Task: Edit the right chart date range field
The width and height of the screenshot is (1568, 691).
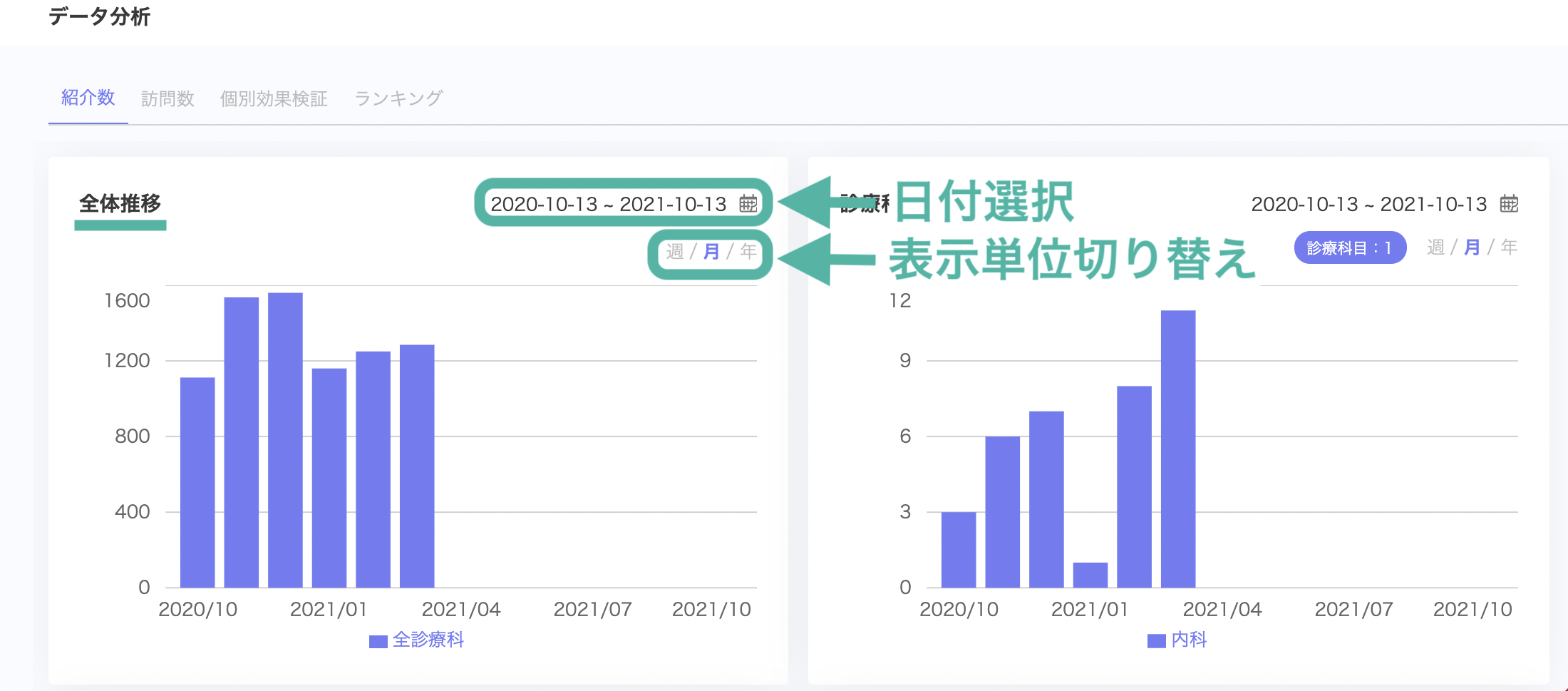Action: click(1384, 203)
